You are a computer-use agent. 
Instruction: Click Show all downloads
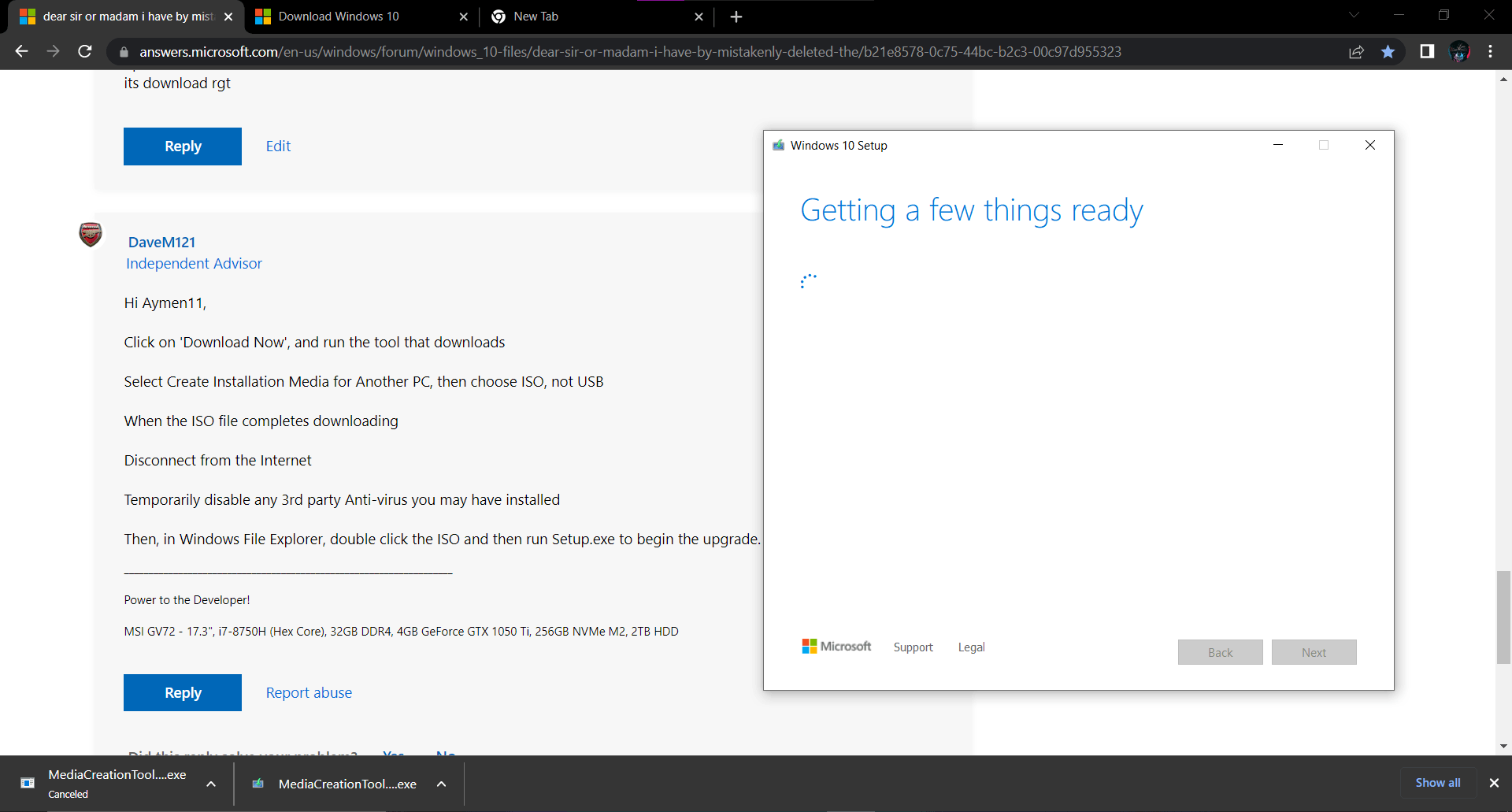click(x=1438, y=783)
